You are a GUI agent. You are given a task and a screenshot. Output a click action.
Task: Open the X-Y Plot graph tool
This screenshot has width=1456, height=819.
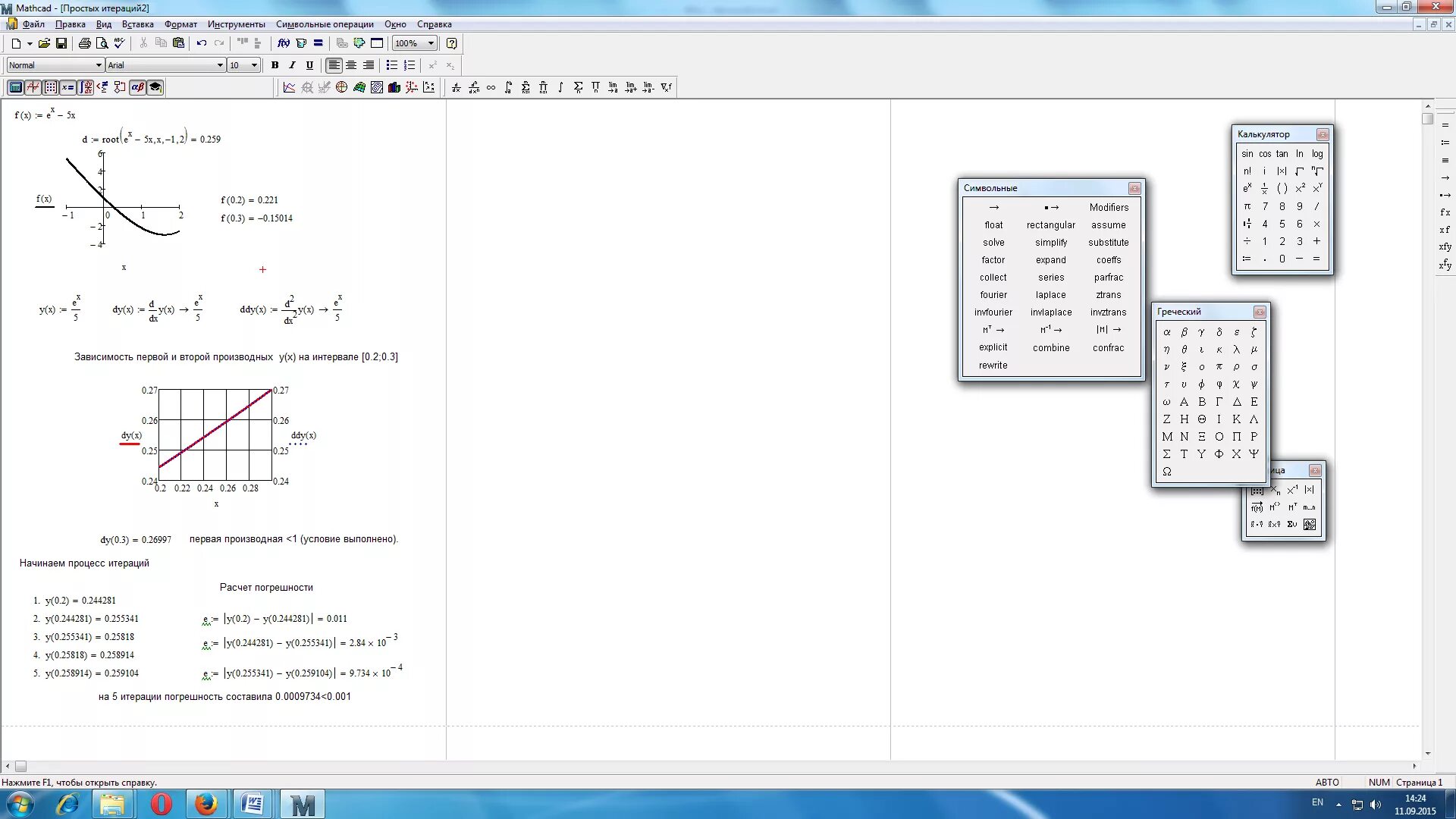click(289, 87)
